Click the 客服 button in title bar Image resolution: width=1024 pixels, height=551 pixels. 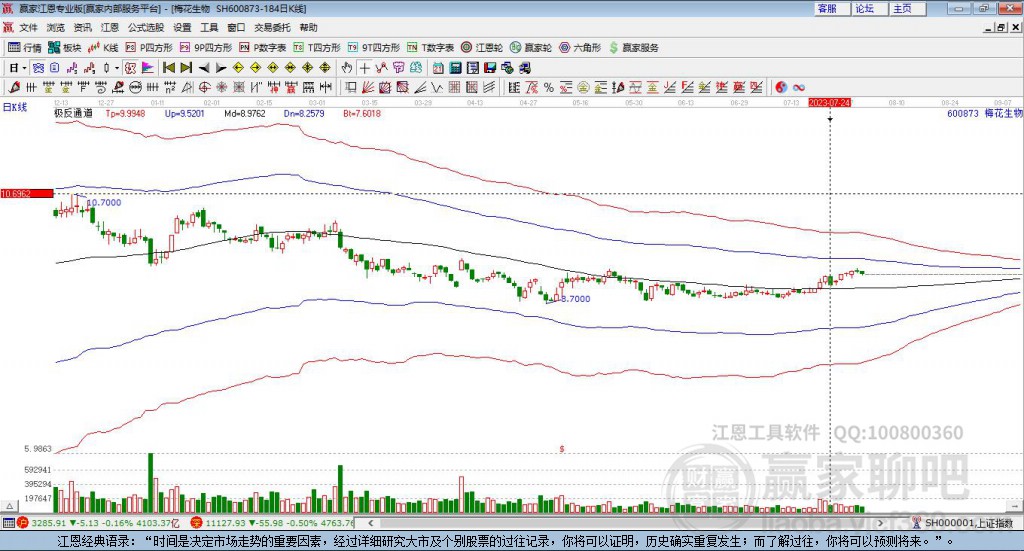click(x=832, y=8)
